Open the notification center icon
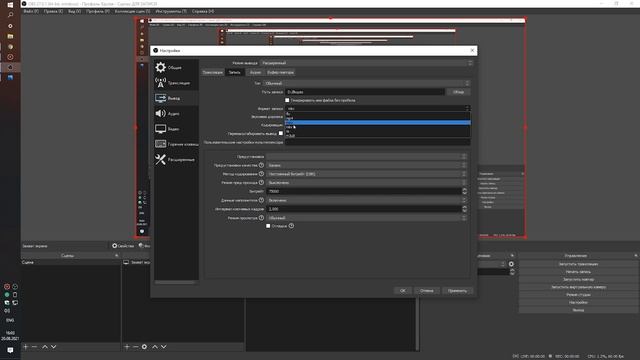640x360 pixels. pos(10,350)
